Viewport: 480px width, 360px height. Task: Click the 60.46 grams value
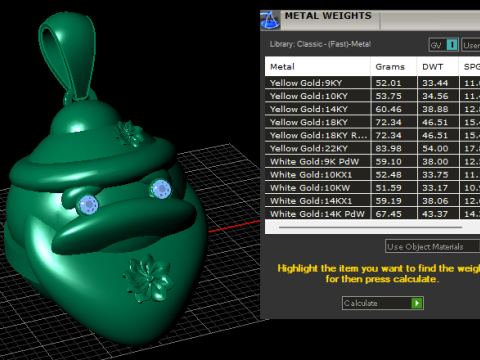click(x=388, y=109)
